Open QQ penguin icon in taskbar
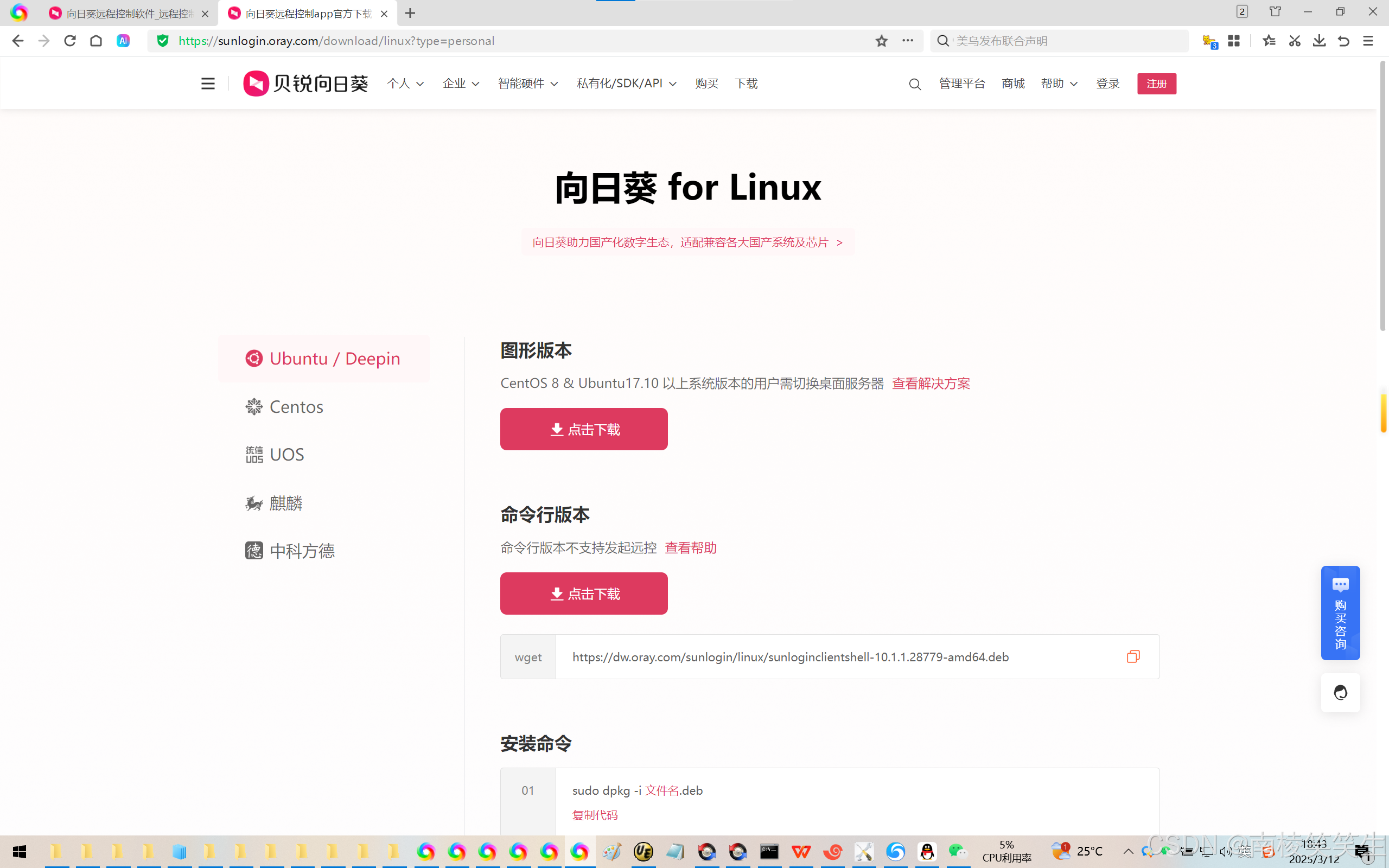Image resolution: width=1389 pixels, height=868 pixels. click(x=927, y=851)
